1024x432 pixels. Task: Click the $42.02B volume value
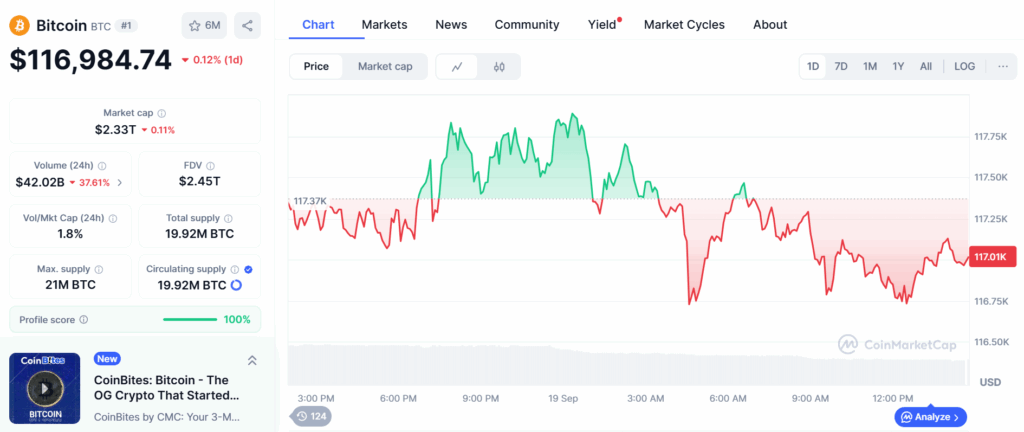[x=40, y=182]
